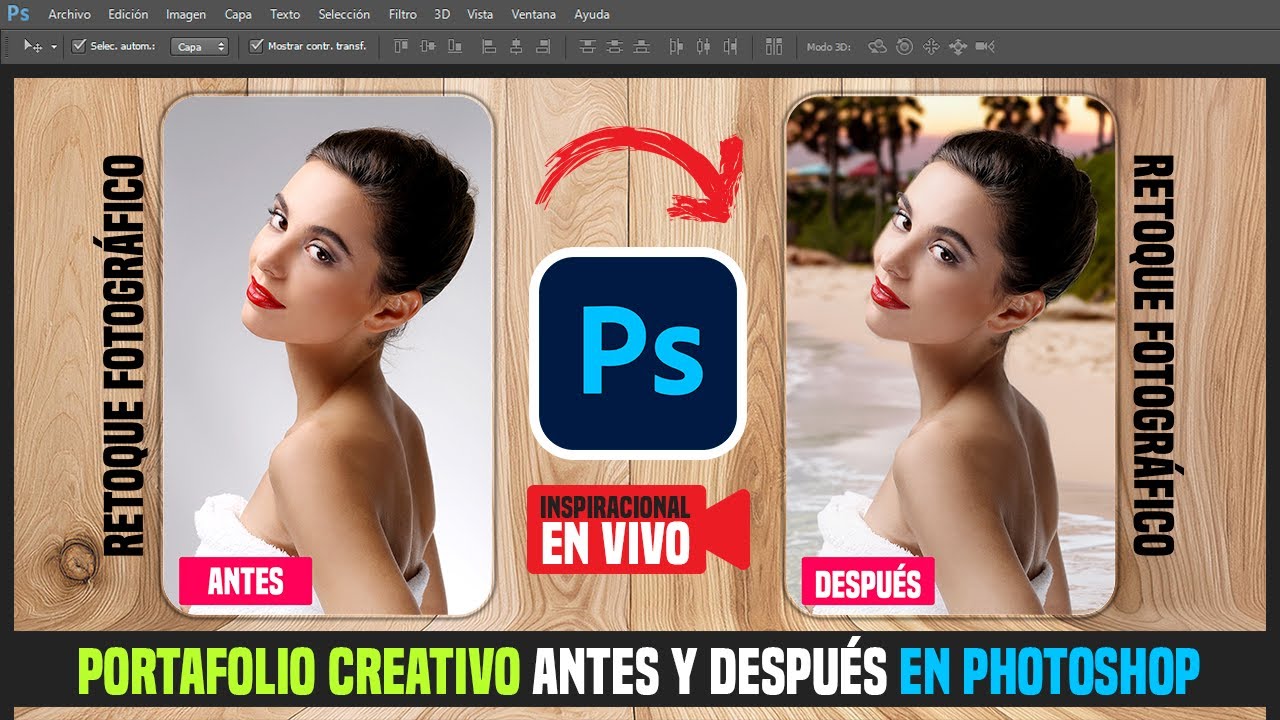
Task: Distribute left edges of layers
Action: coord(676,46)
